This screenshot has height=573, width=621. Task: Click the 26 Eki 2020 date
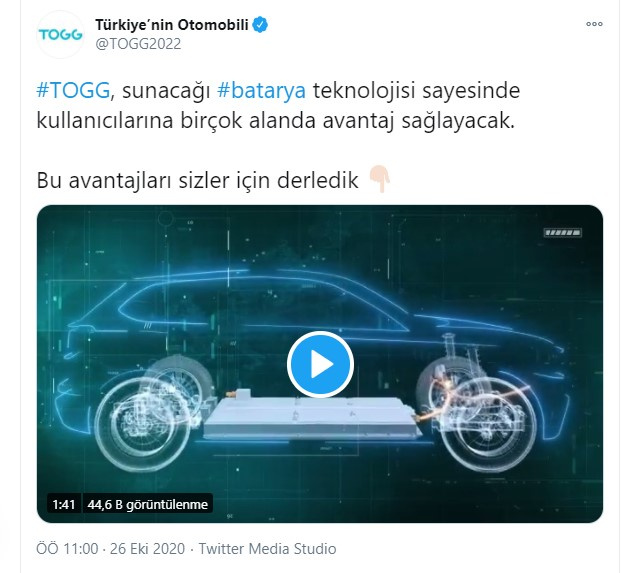(x=147, y=549)
